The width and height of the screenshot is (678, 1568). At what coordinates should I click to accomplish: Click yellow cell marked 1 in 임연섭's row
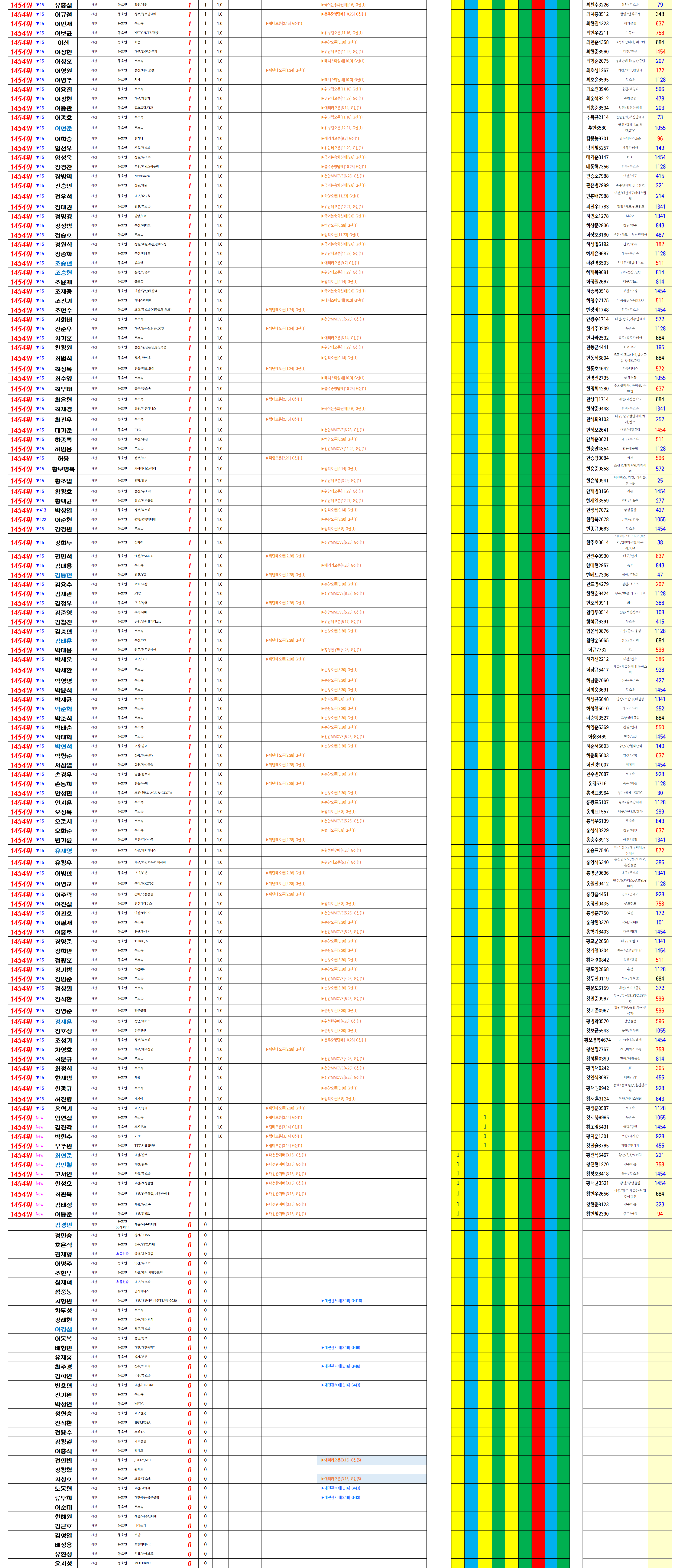point(485,1117)
